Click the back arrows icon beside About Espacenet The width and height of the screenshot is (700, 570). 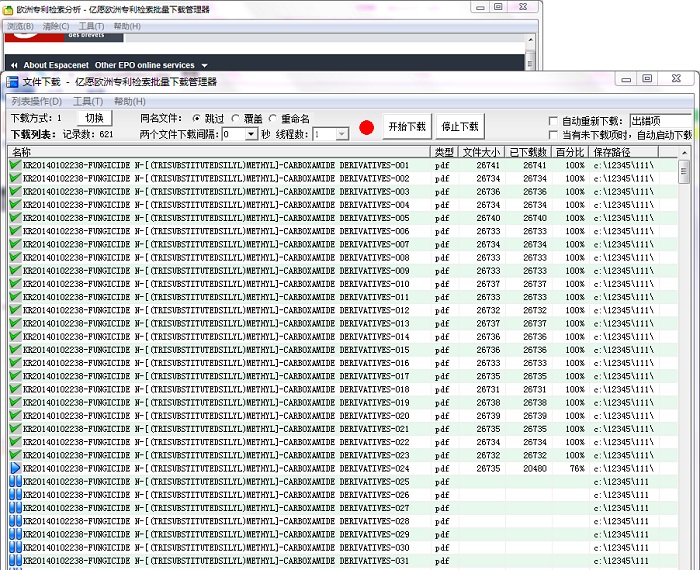(x=14, y=65)
